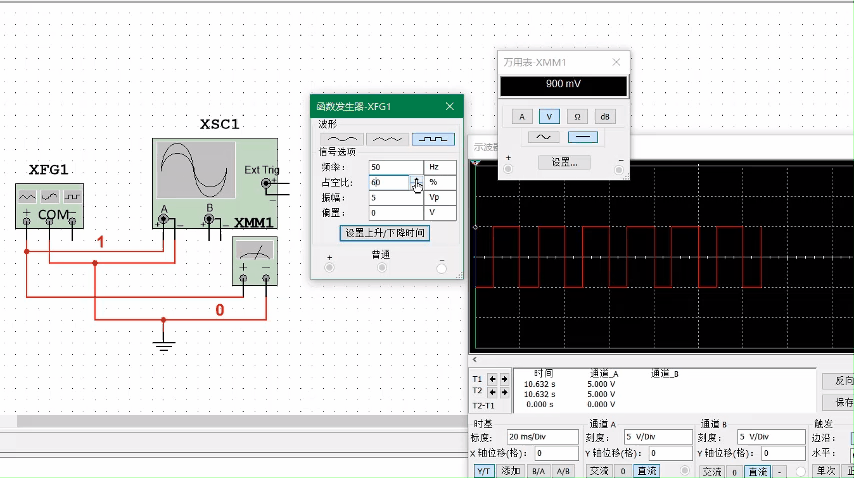This screenshot has width=854, height=478.
Task: Move cursor T2 right
Action: coord(504,392)
